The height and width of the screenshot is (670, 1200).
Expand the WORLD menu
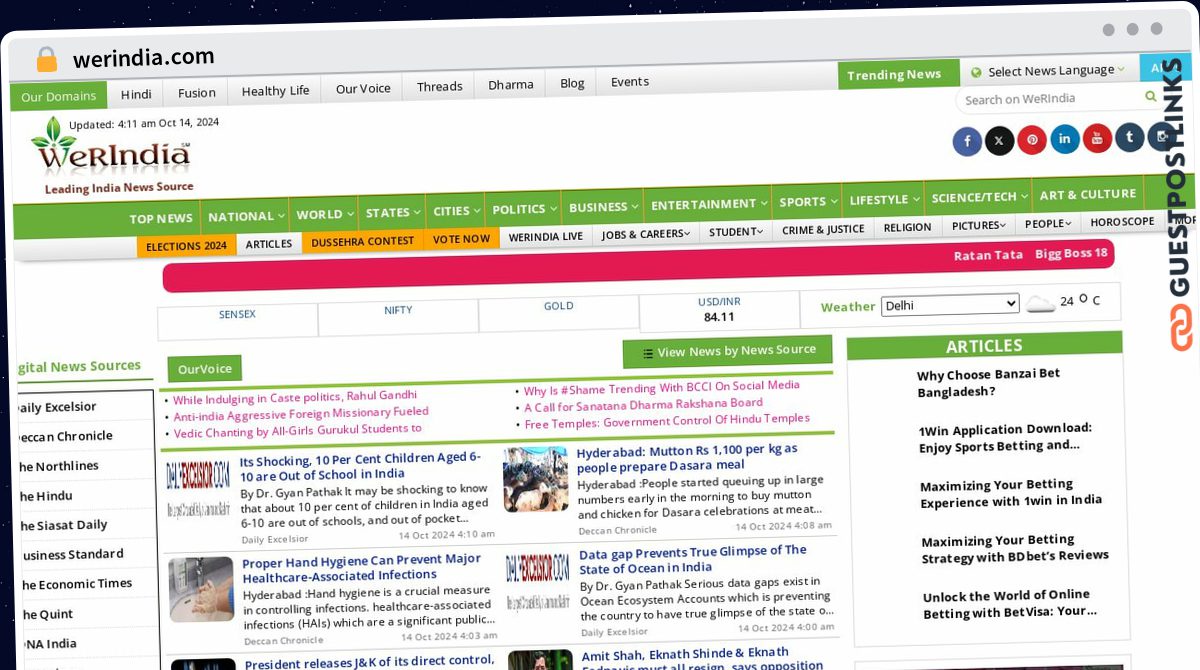click(325, 214)
